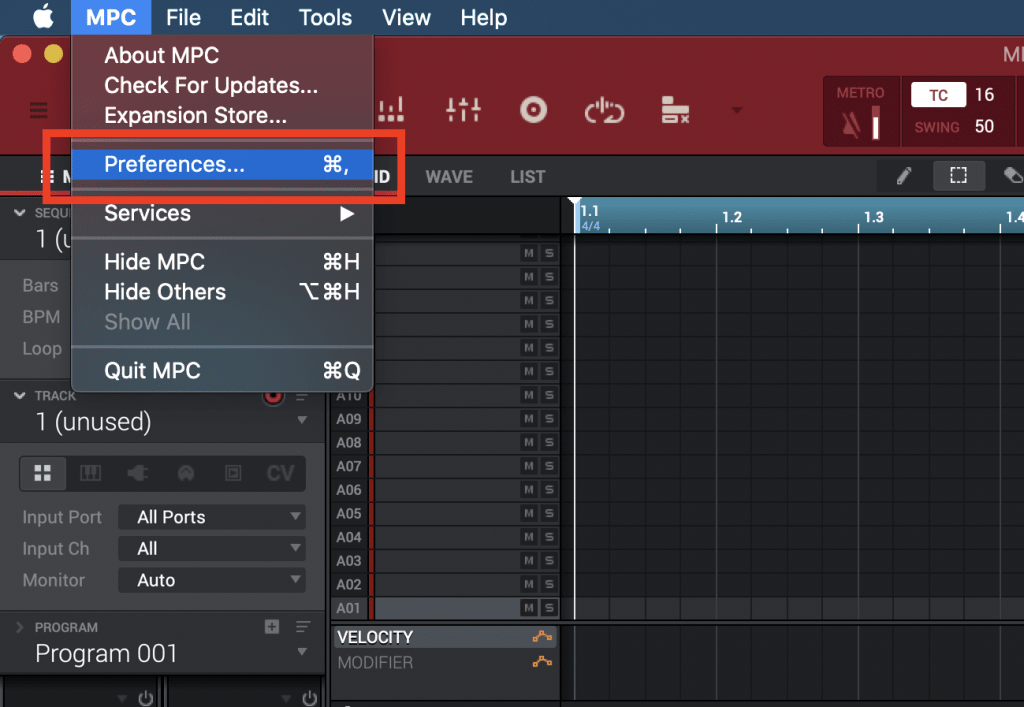The image size is (1024, 707).
Task: Select the marquee selection tool
Action: pos(958,176)
